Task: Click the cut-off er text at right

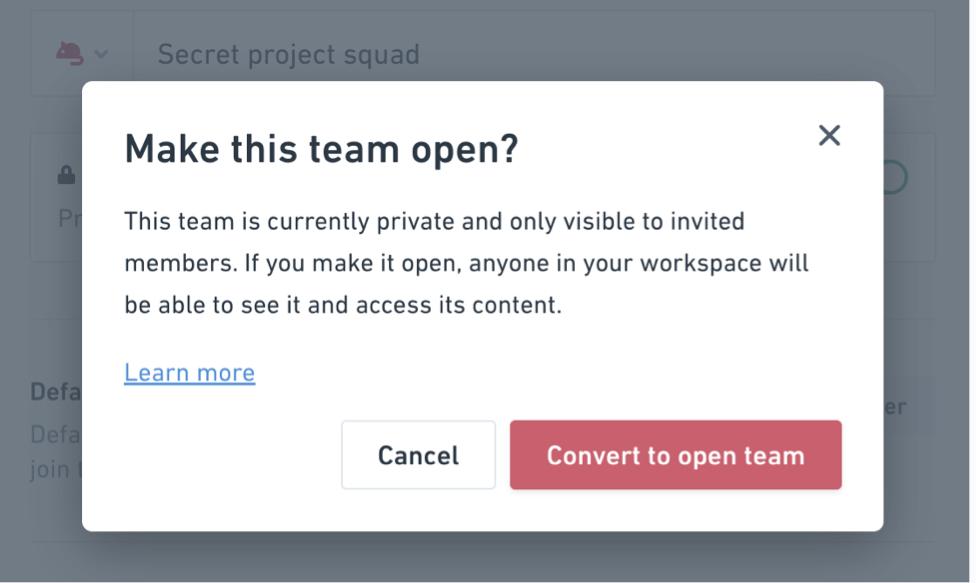Action: 894,407
